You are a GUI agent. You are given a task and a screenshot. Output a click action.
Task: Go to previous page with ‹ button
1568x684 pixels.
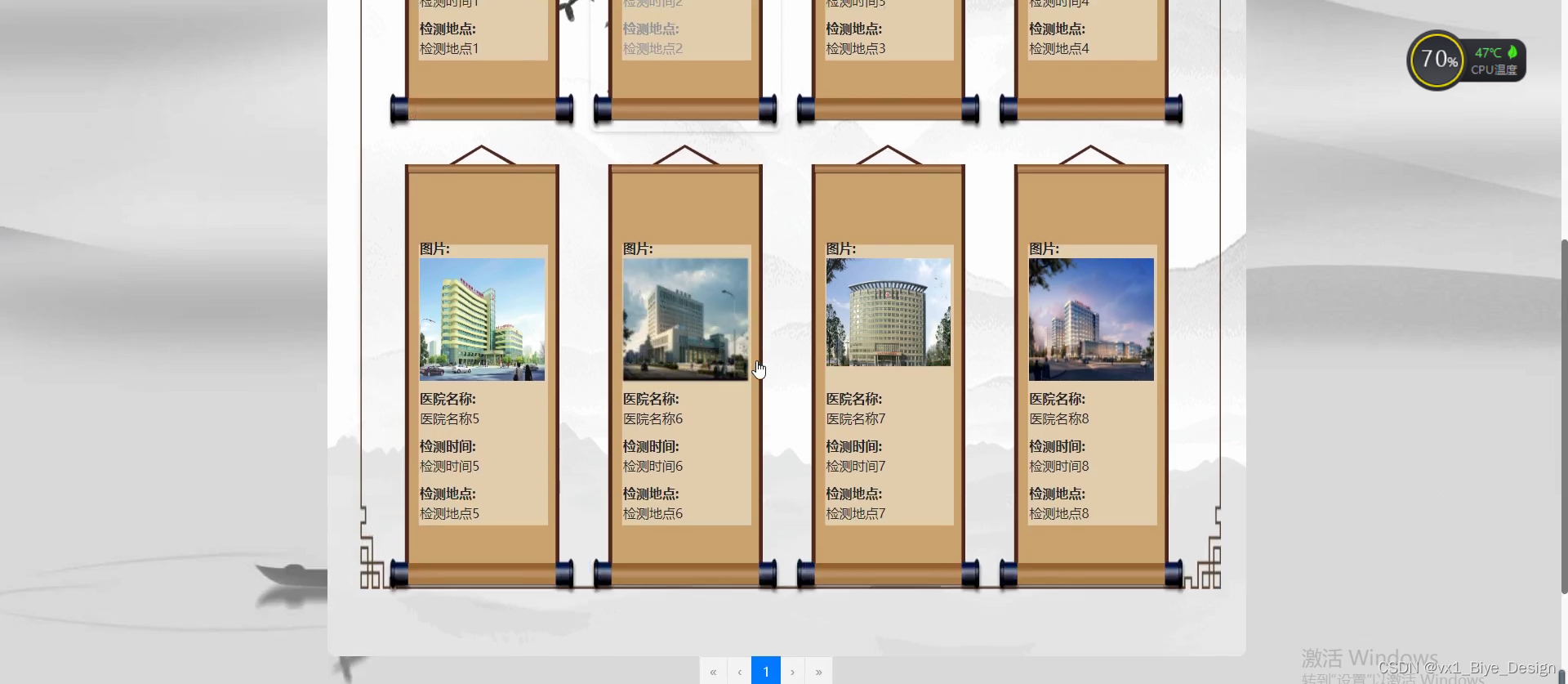pos(739,672)
